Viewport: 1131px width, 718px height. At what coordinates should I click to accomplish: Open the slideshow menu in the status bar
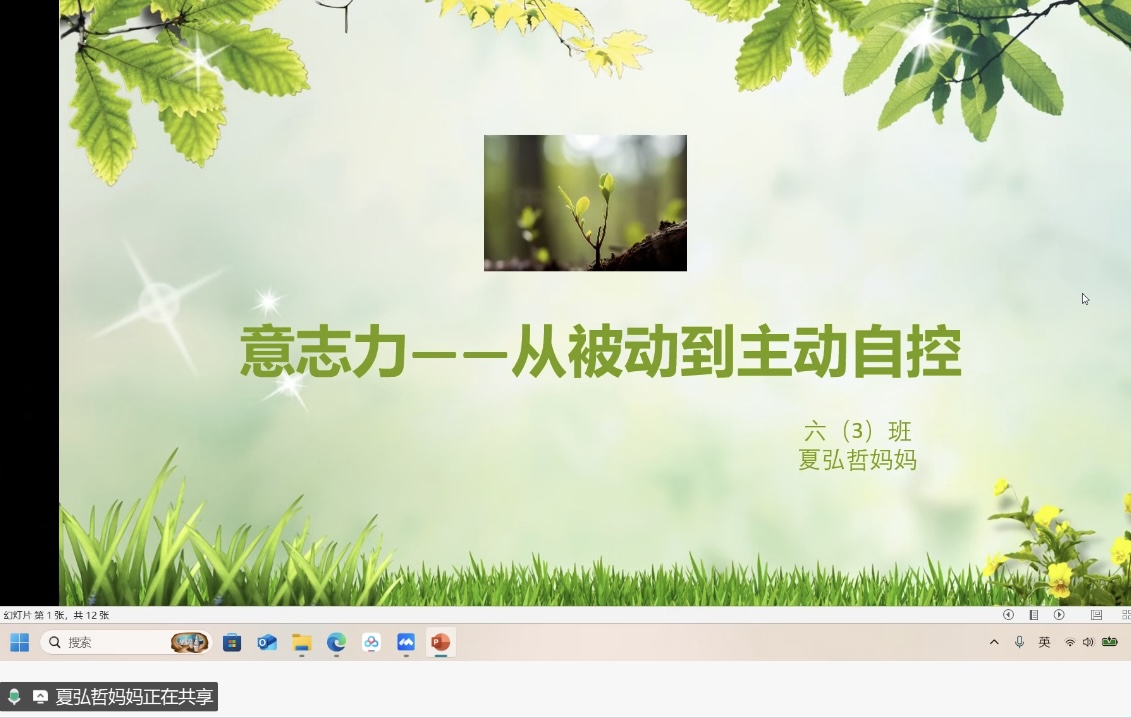(x=1033, y=615)
